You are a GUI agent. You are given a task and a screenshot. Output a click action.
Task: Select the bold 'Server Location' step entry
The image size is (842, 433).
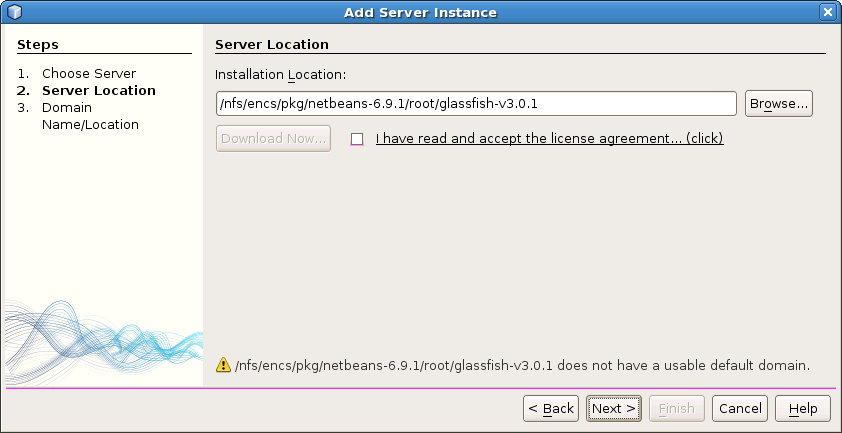[99, 90]
